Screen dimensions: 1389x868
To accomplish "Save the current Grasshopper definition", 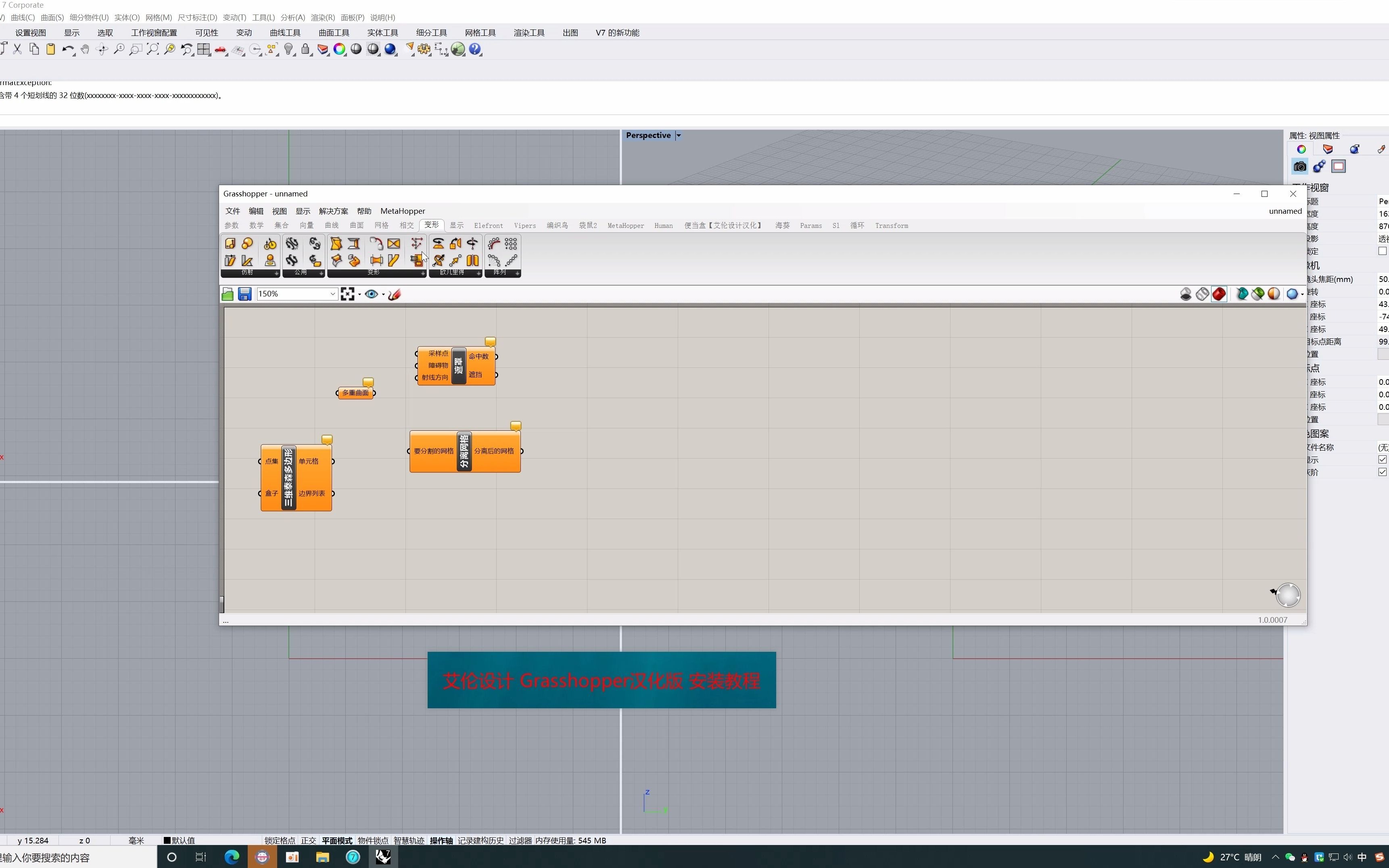I will pyautogui.click(x=245, y=293).
